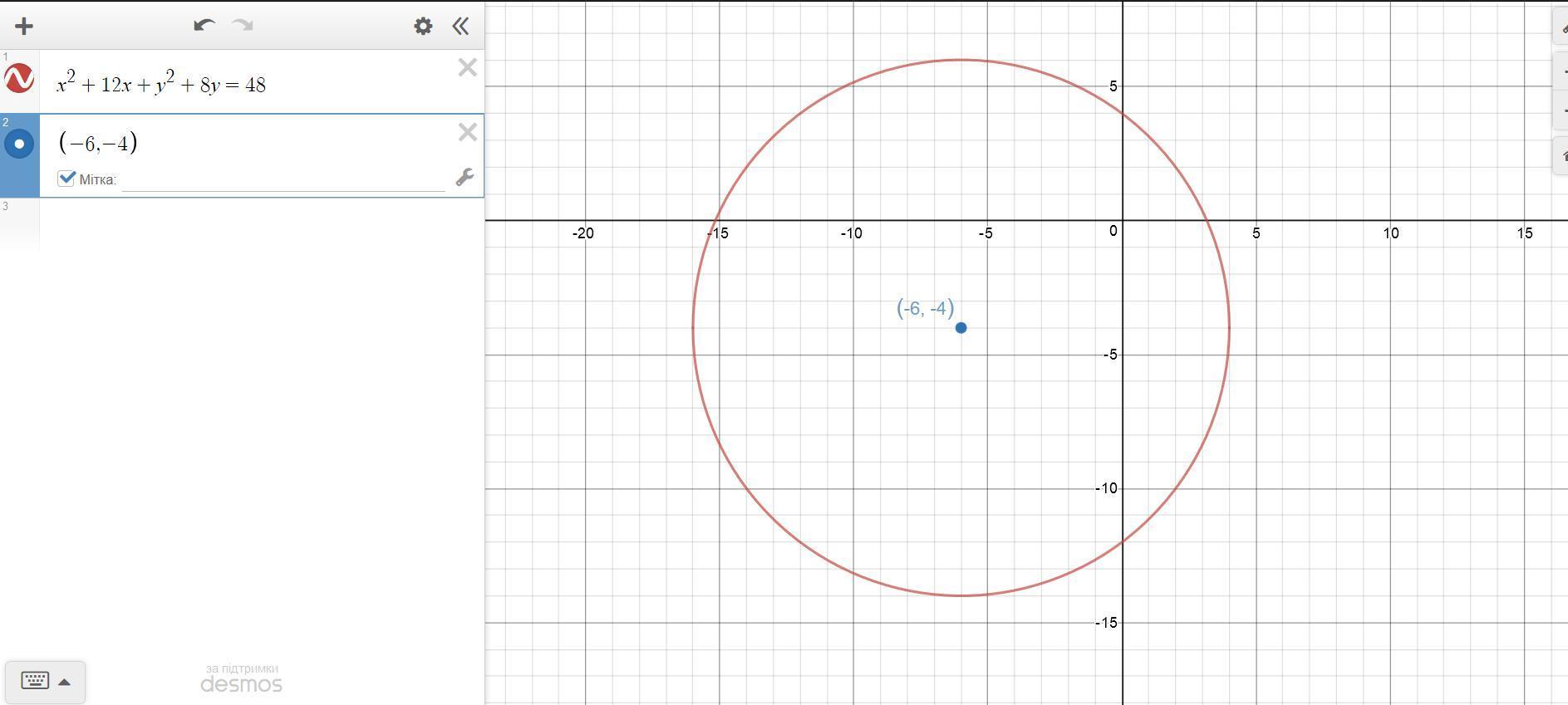
Task: Open point label options wrench
Action: (465, 177)
